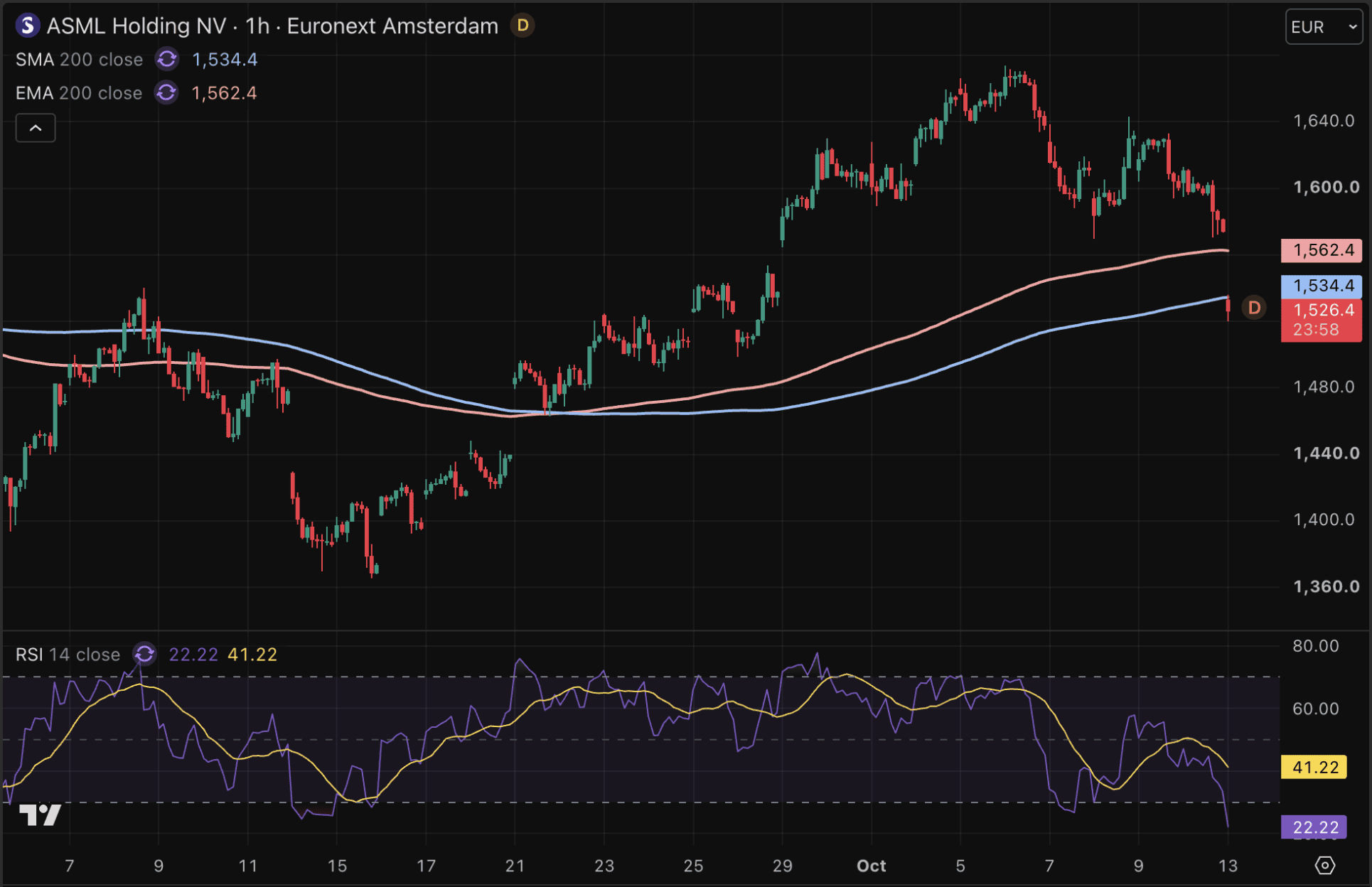This screenshot has height=887, width=1372.
Task: Click the 1,400.0 price axis label
Action: click(1324, 520)
